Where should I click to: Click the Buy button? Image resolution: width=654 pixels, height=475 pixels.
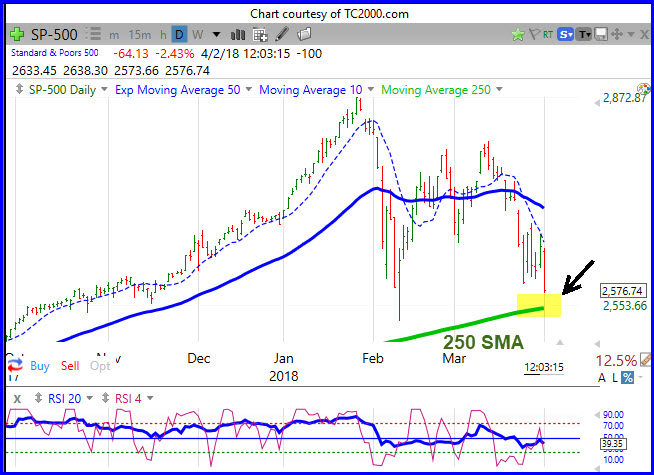tap(40, 366)
